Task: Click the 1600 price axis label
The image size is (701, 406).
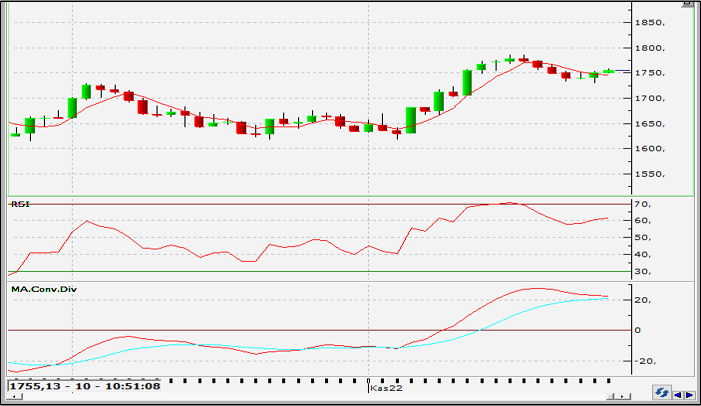Action: (650, 148)
